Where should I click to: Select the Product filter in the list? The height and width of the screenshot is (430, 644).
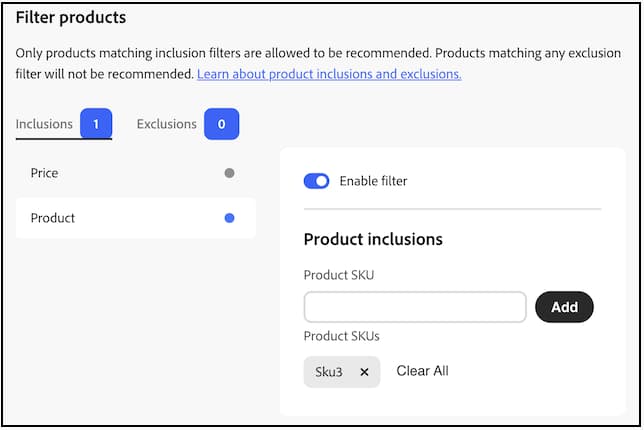pyautogui.click(x=53, y=218)
